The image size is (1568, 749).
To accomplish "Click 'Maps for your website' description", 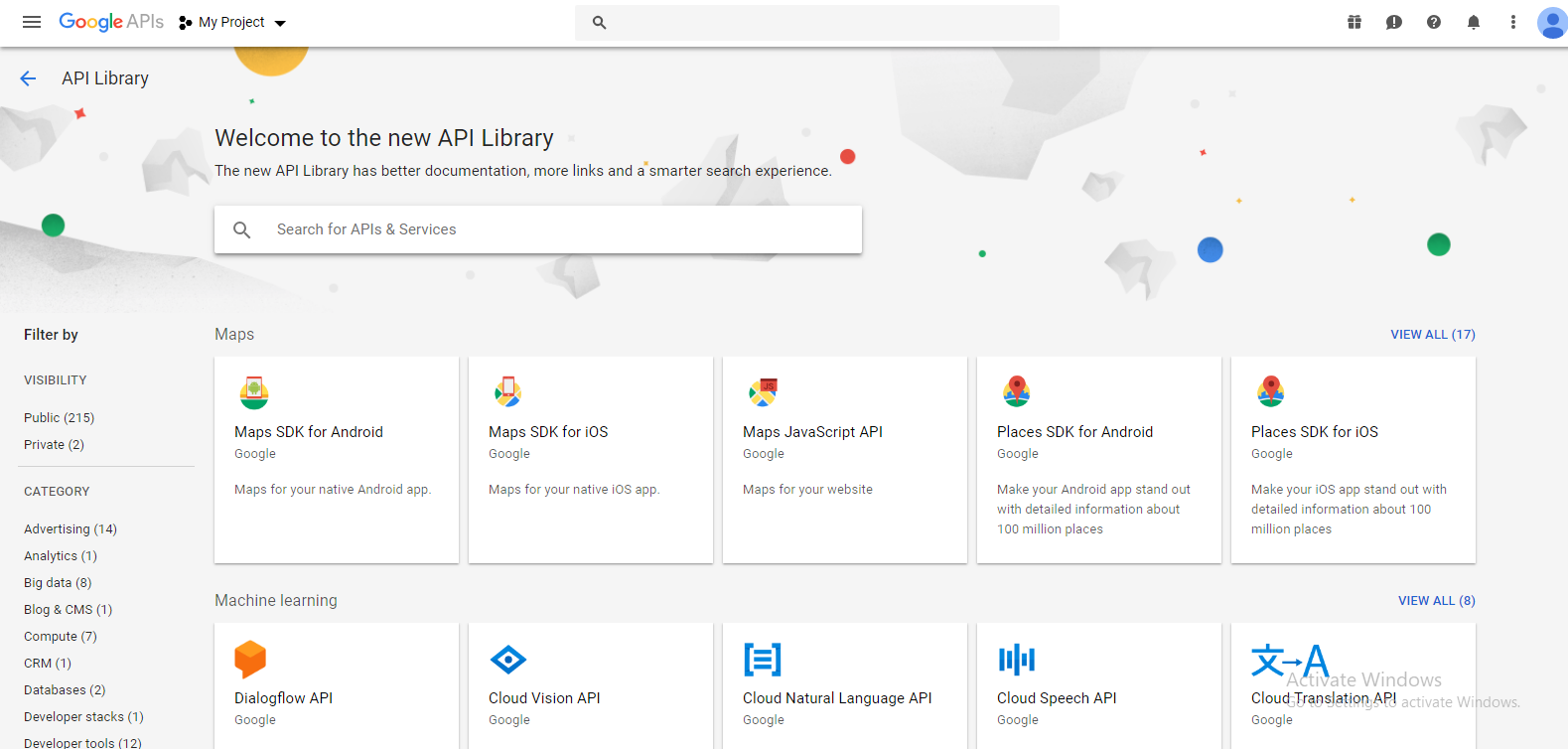I will [x=807, y=490].
